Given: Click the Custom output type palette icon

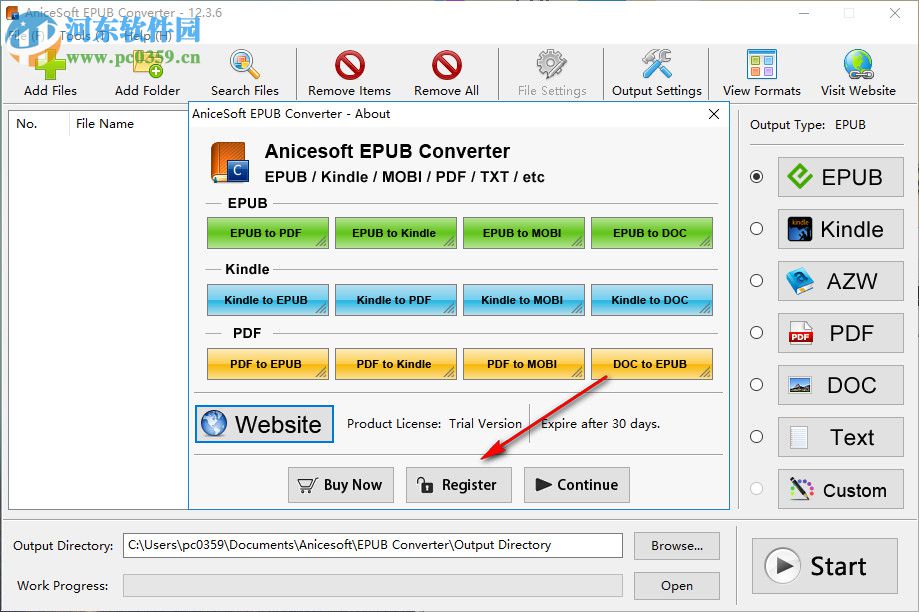Looking at the screenshot, I should click(799, 489).
